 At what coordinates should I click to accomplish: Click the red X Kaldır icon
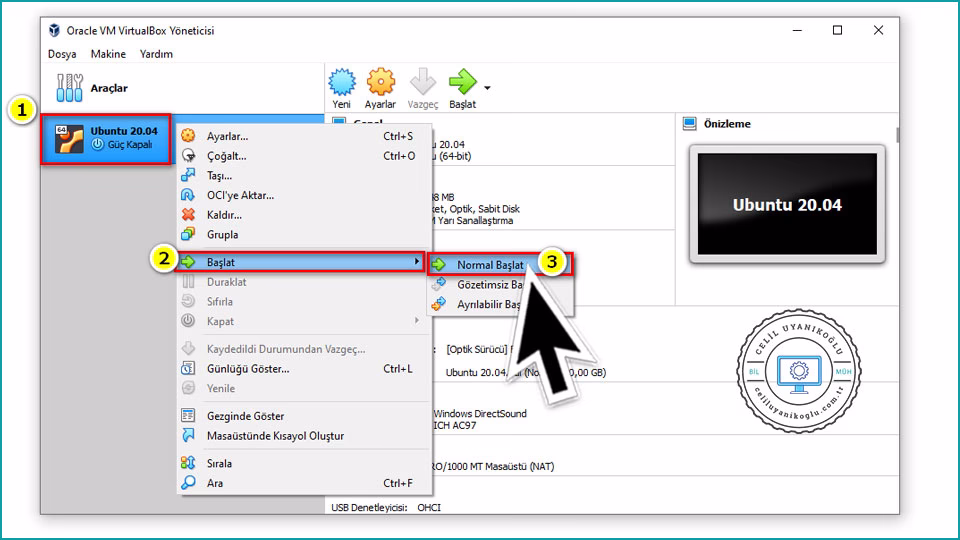(188, 214)
